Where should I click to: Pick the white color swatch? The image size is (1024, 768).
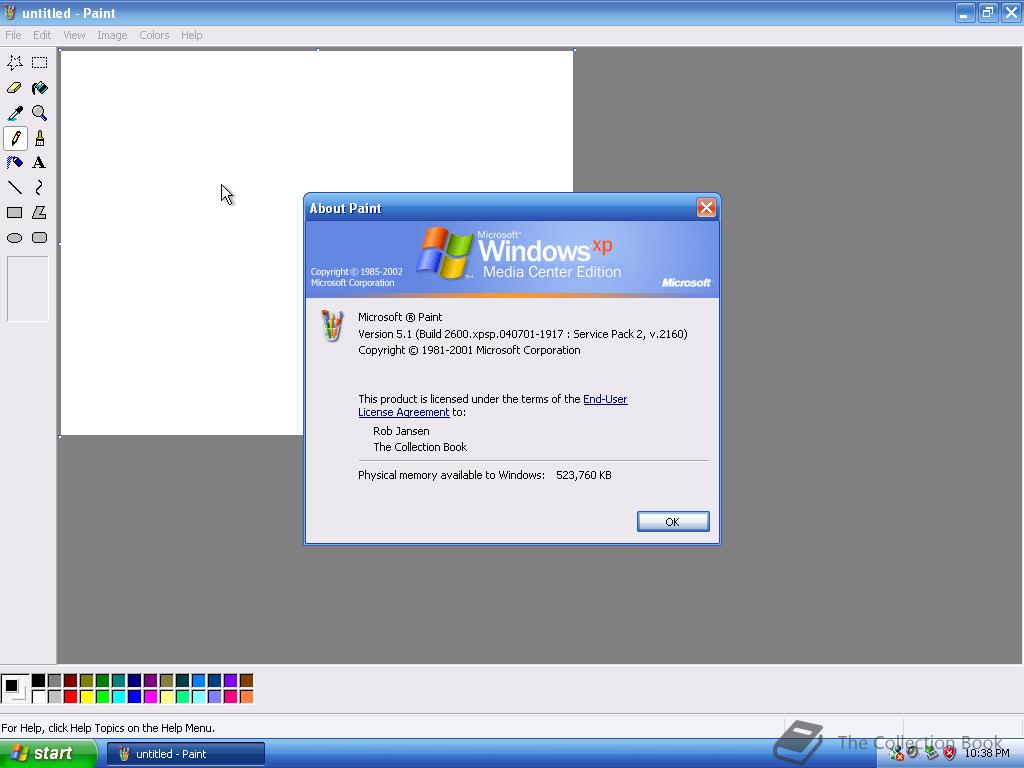39,697
